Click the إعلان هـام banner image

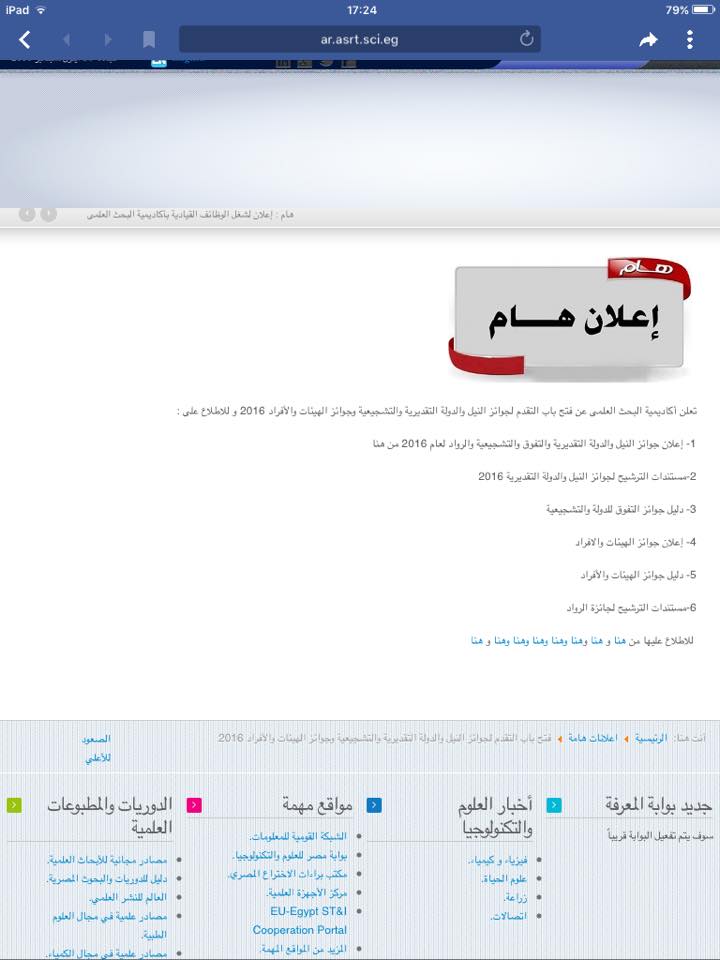(x=568, y=320)
